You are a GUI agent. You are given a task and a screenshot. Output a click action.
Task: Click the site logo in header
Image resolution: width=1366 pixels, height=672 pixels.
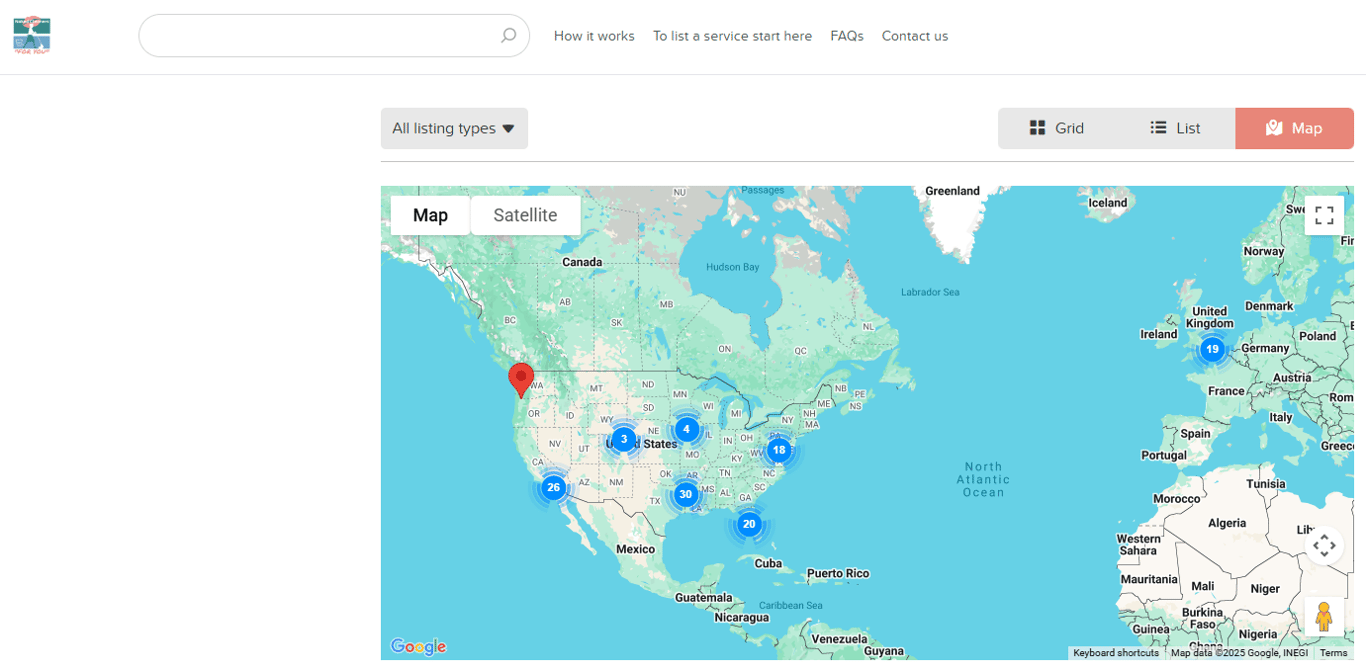(x=32, y=35)
